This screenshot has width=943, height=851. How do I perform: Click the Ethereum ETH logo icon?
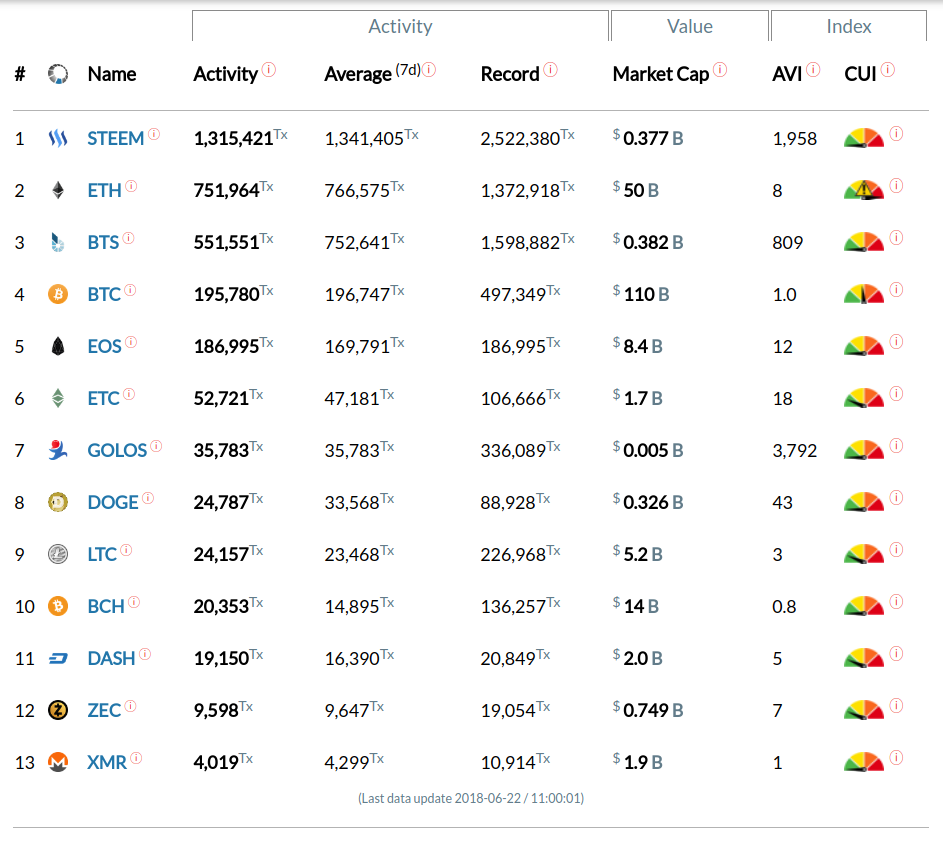click(58, 191)
